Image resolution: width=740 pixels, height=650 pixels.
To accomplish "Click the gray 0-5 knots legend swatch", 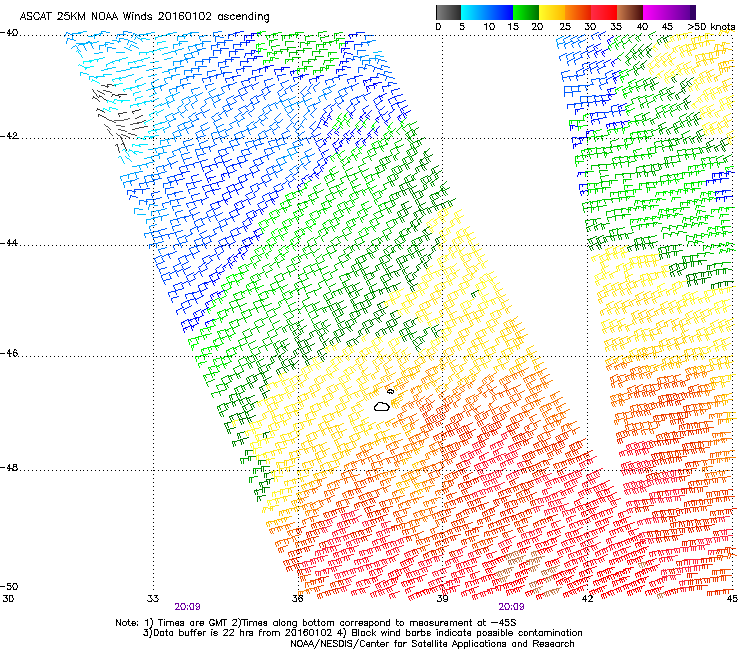I will (x=448, y=12).
